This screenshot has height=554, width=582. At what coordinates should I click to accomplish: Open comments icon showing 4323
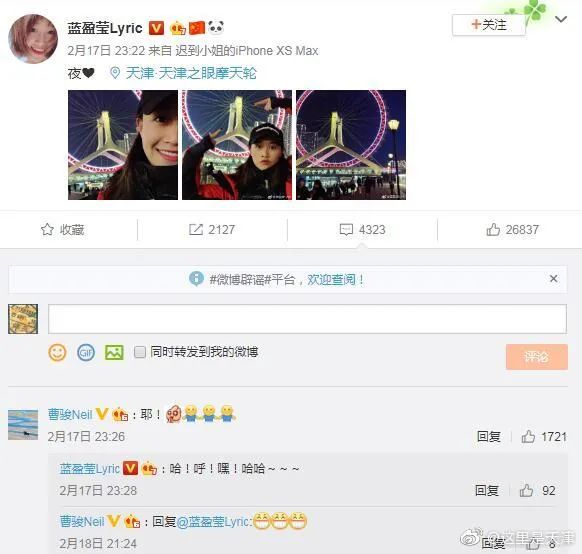click(346, 230)
